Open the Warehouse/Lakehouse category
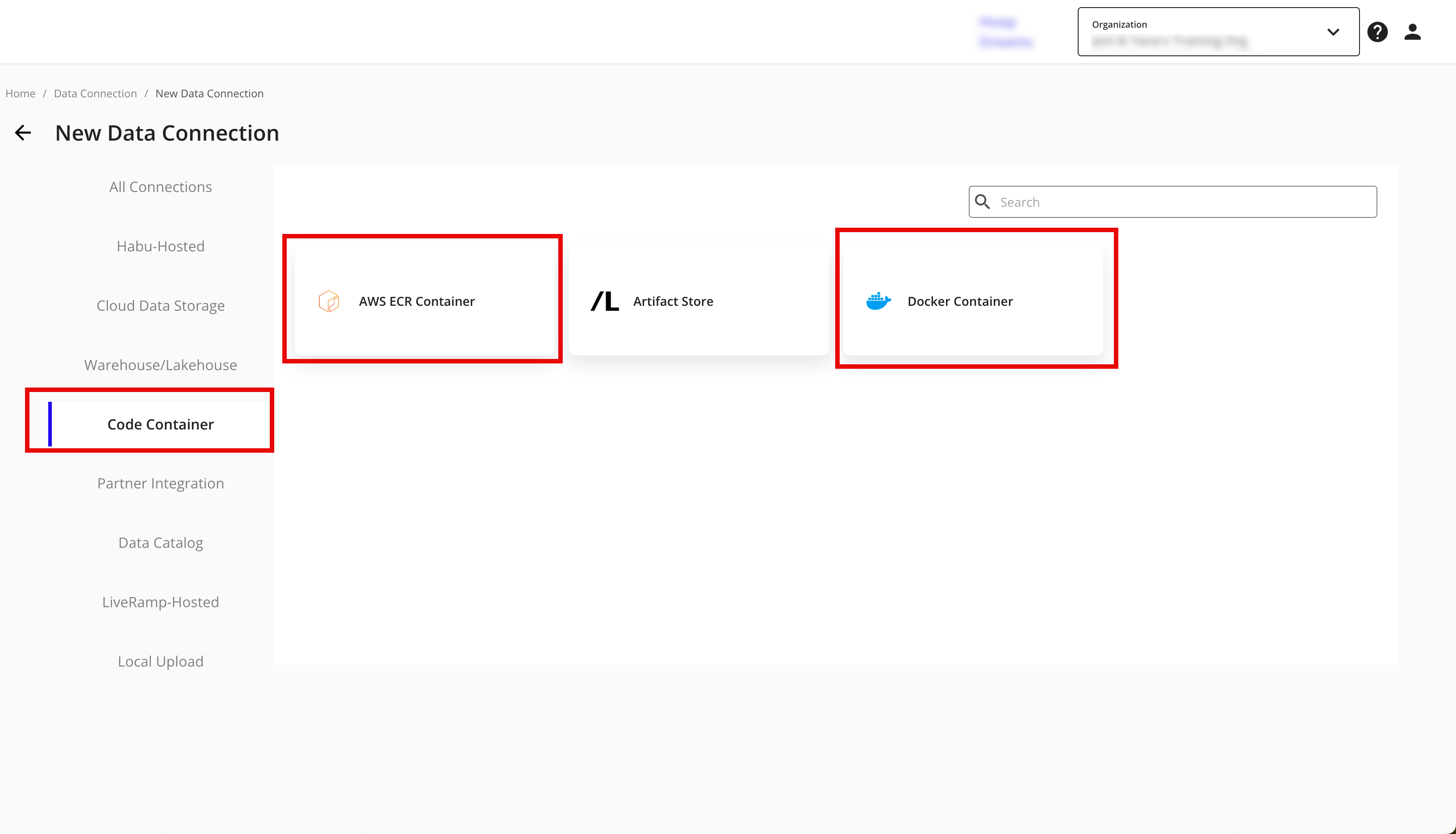Screen dimensions: 1456x834 160,365
